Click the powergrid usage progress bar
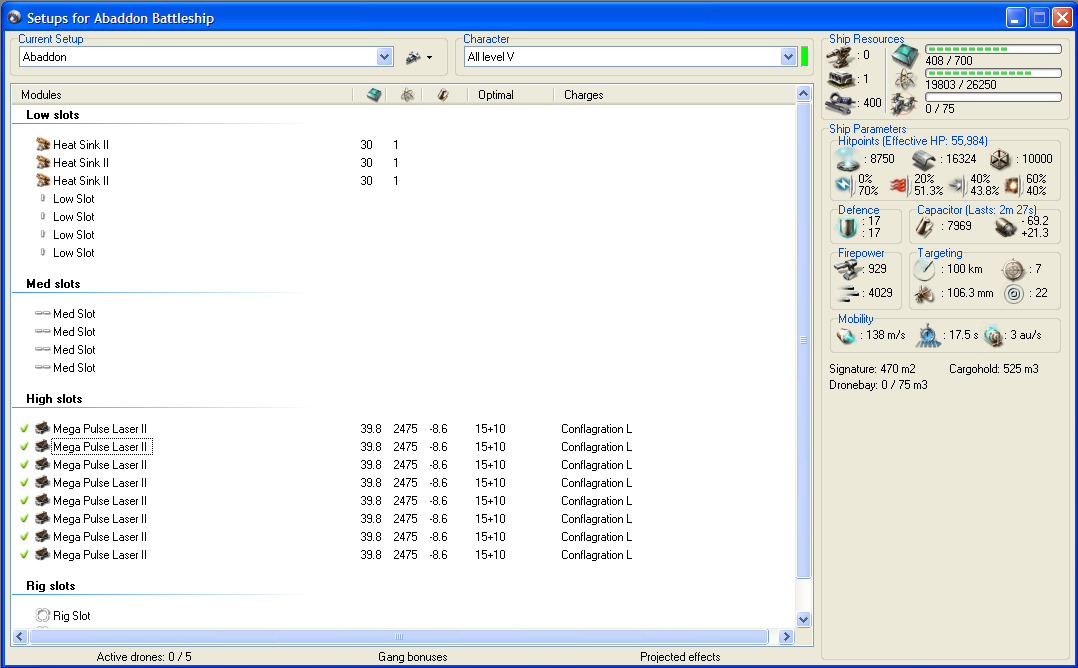Image resolution: width=1078 pixels, height=668 pixels. 993,73
